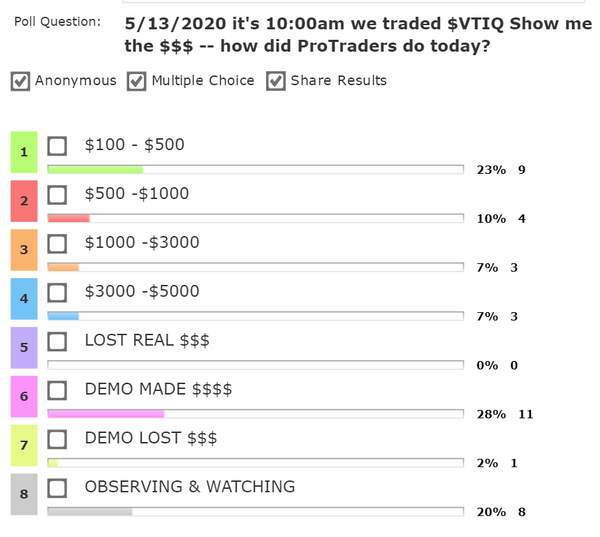Click the gray number 8 swatch
Viewport: 600px width, 537px height.
tap(23, 494)
